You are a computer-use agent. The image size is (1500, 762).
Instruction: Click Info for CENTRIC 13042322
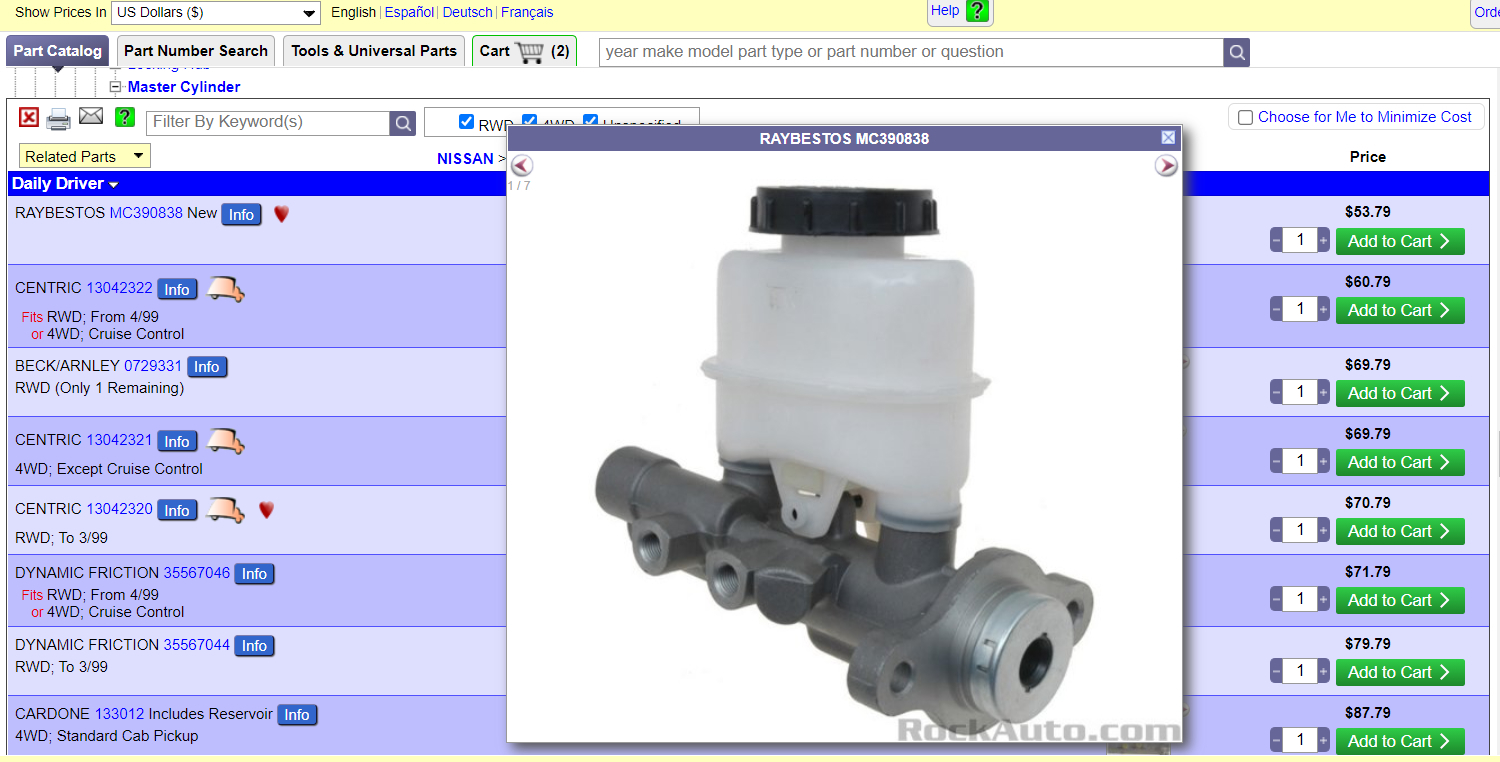(x=177, y=290)
